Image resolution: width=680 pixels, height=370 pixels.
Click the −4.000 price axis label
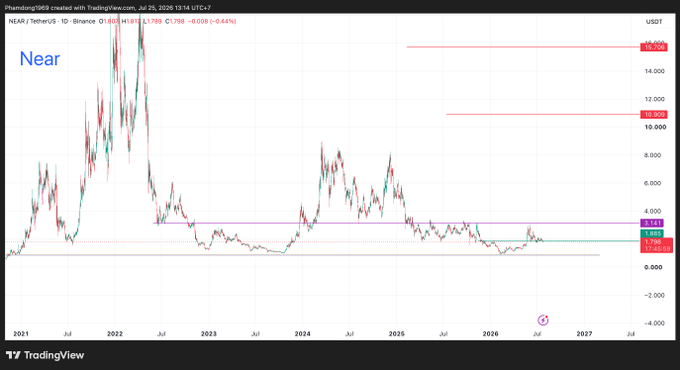[x=654, y=323]
